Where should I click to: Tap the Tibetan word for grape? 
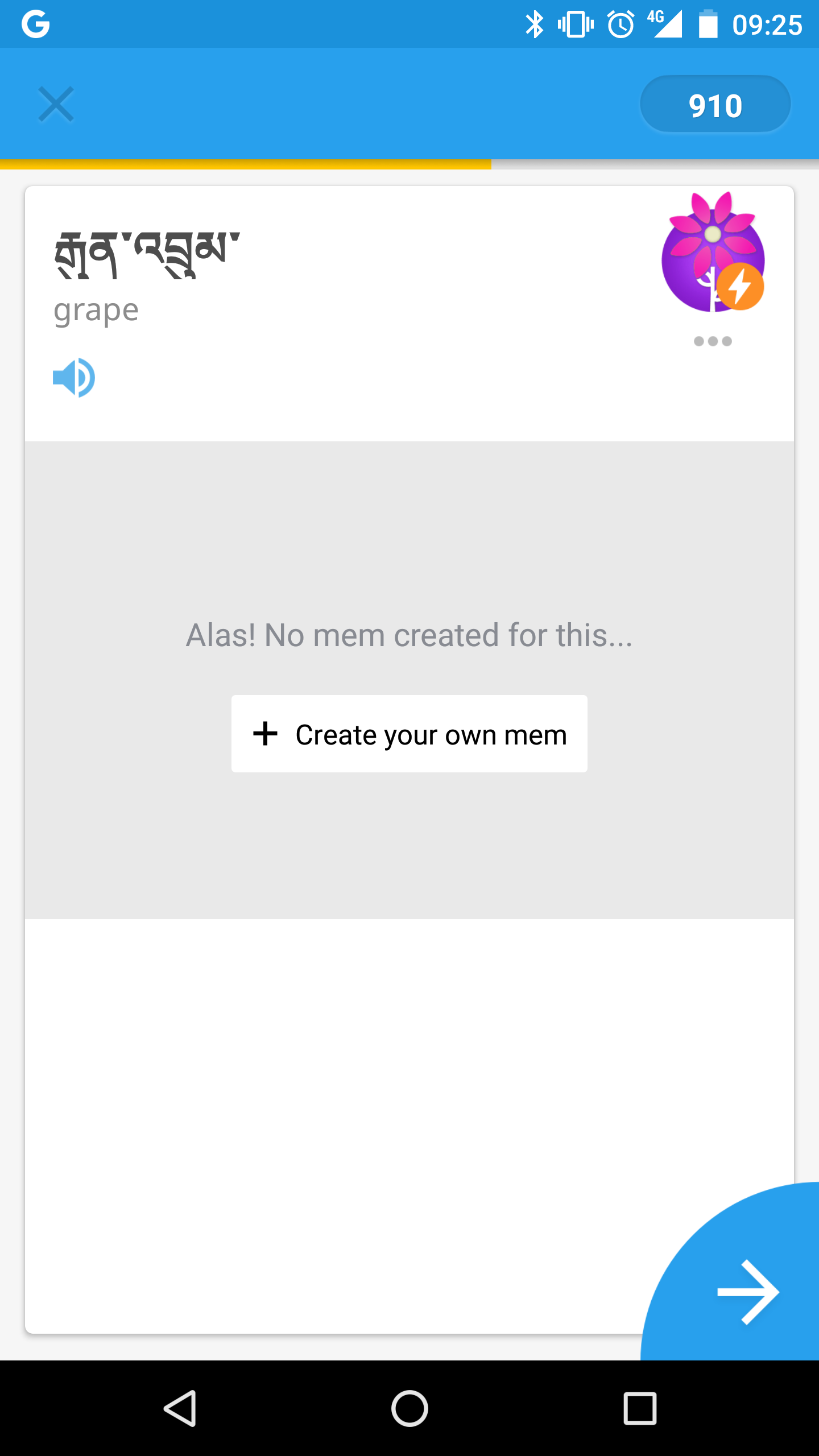pos(147,254)
